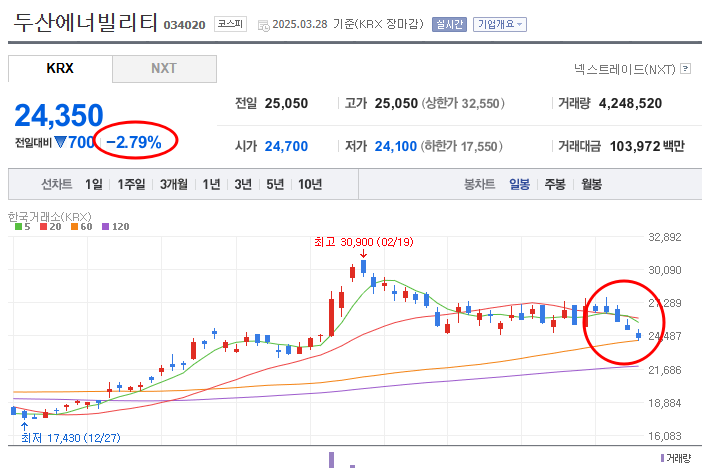Click the 상한가 32,550 text
This screenshot has height=468, width=702.
click(x=463, y=103)
